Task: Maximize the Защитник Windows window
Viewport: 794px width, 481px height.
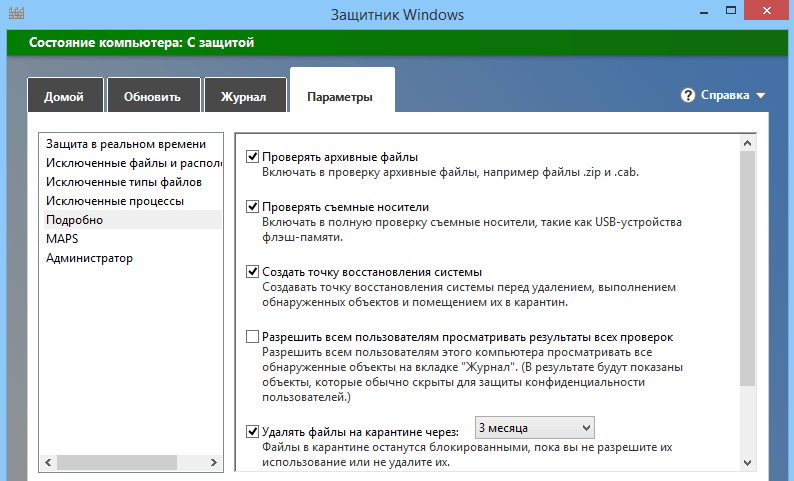Action: 731,11
